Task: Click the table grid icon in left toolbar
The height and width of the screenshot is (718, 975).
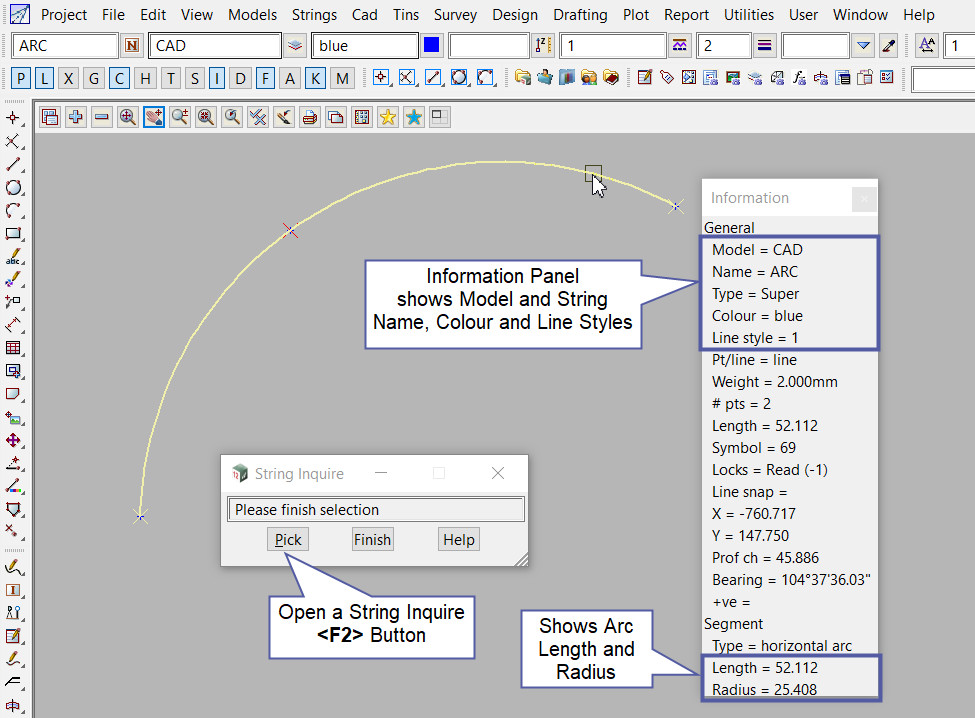Action: click(14, 348)
